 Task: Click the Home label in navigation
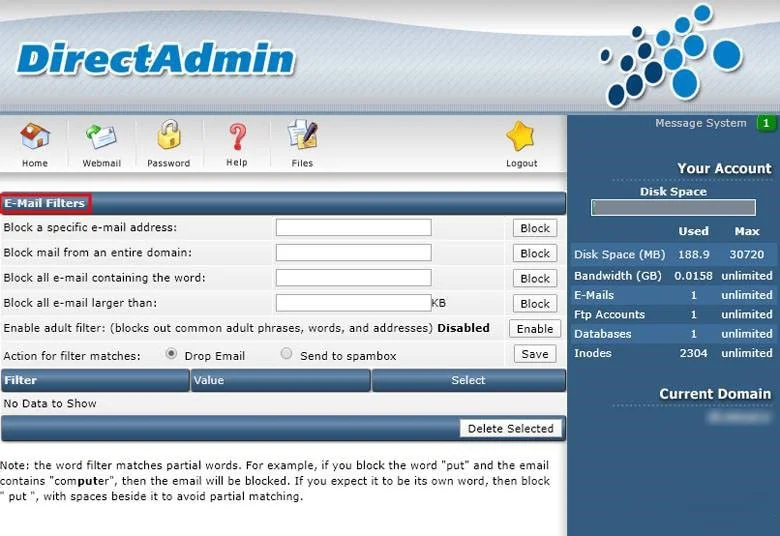pyautogui.click(x=35, y=163)
